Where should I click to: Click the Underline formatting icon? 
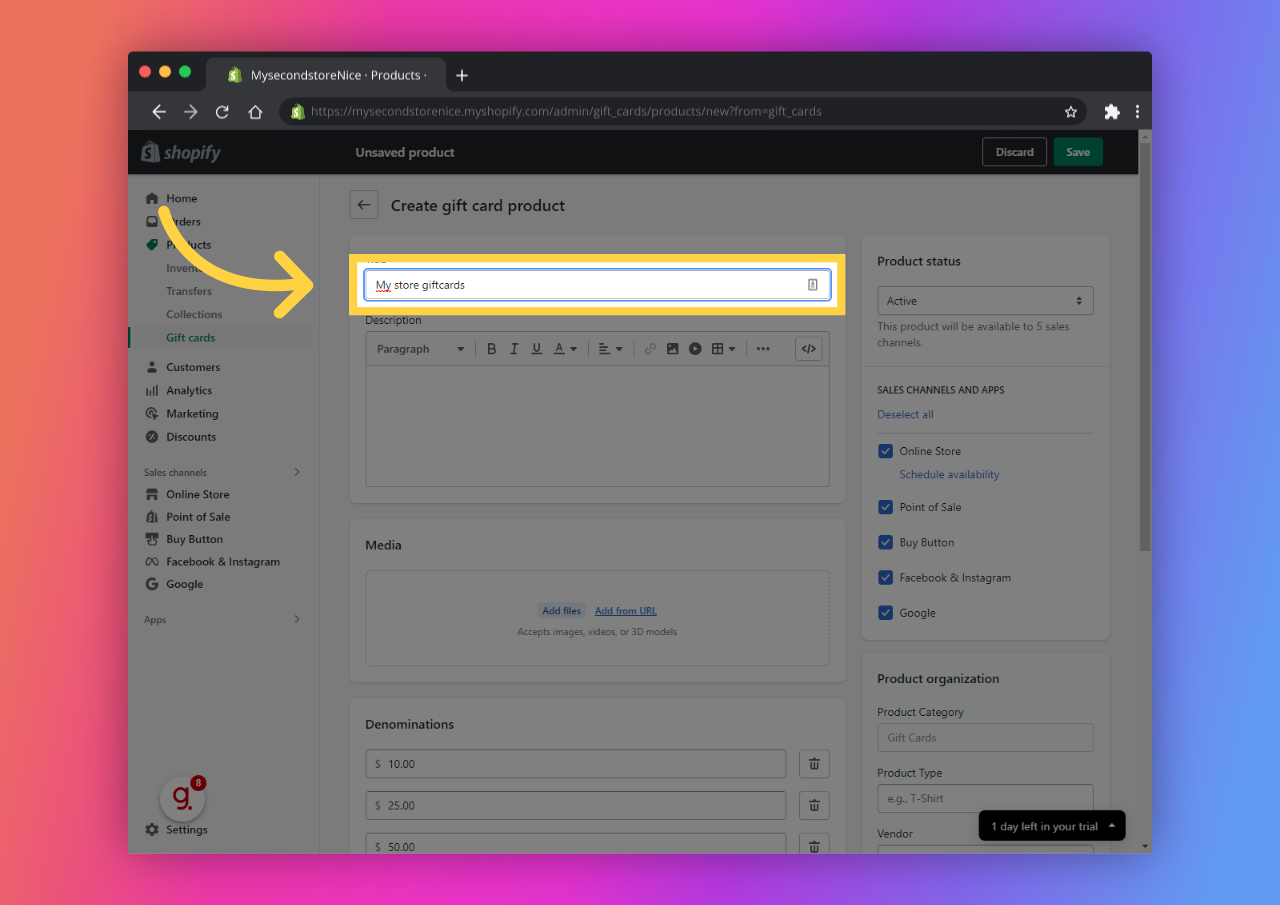(x=536, y=349)
